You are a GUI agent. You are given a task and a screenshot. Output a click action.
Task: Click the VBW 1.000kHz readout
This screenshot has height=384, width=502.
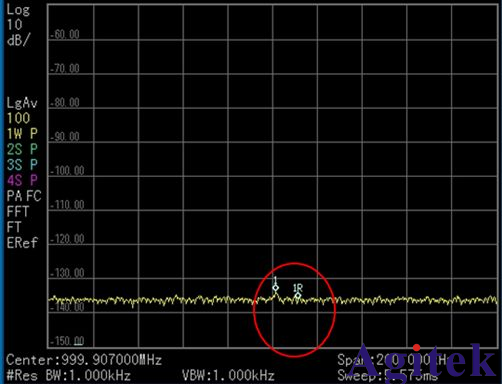pyautogui.click(x=228, y=376)
